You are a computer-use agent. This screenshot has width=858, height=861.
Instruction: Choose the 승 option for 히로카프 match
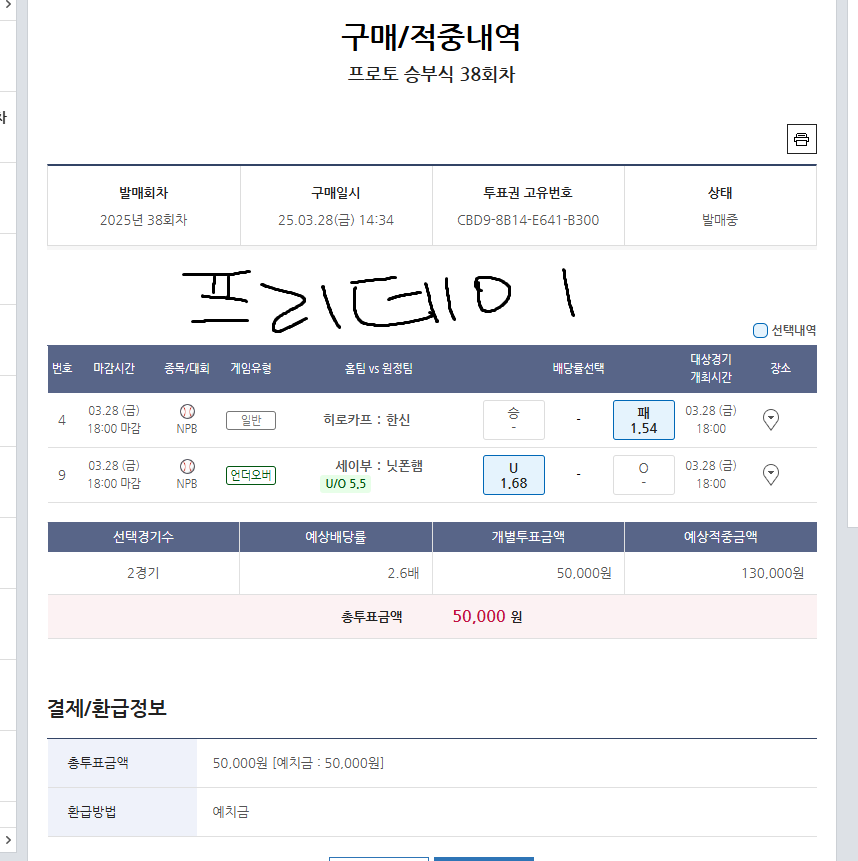click(x=514, y=420)
